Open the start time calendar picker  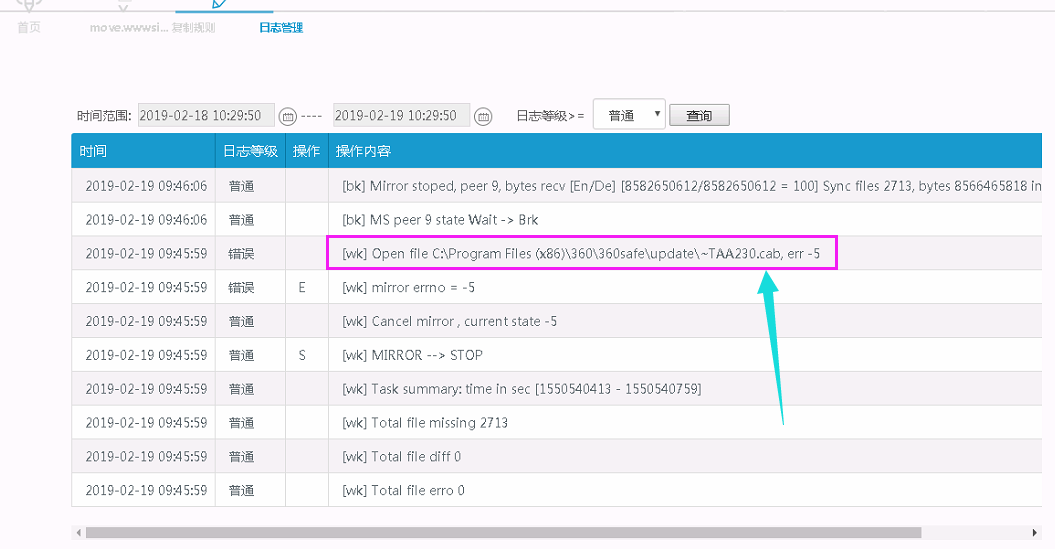[288, 116]
